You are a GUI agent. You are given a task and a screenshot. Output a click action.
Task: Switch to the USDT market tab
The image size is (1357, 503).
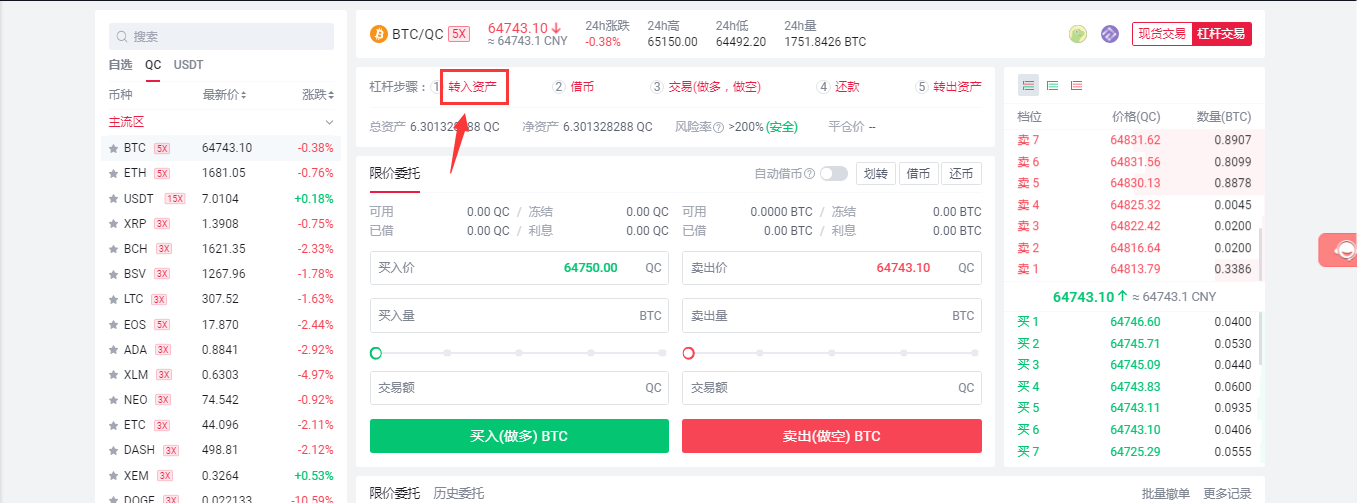tap(188, 64)
